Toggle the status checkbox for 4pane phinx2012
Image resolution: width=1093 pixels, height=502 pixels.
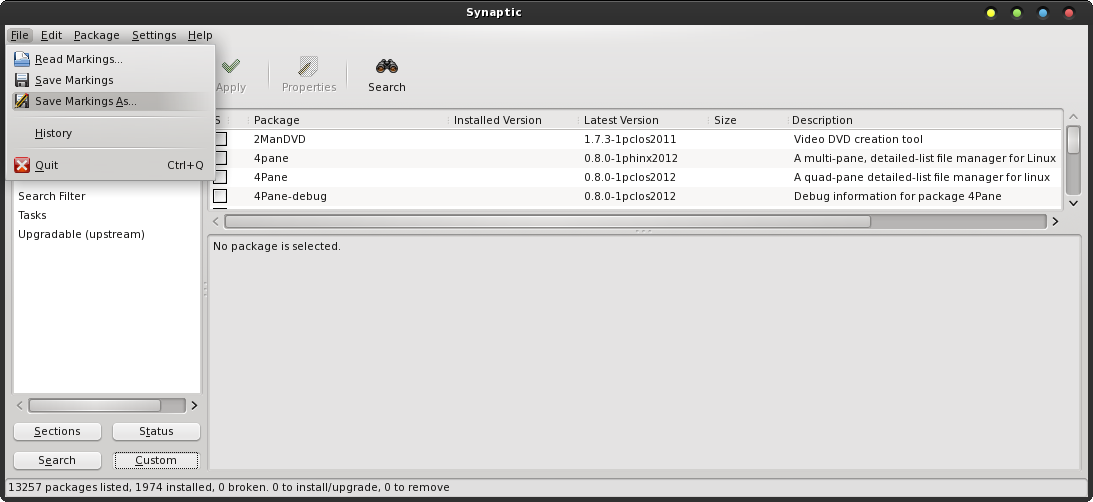tap(220, 158)
